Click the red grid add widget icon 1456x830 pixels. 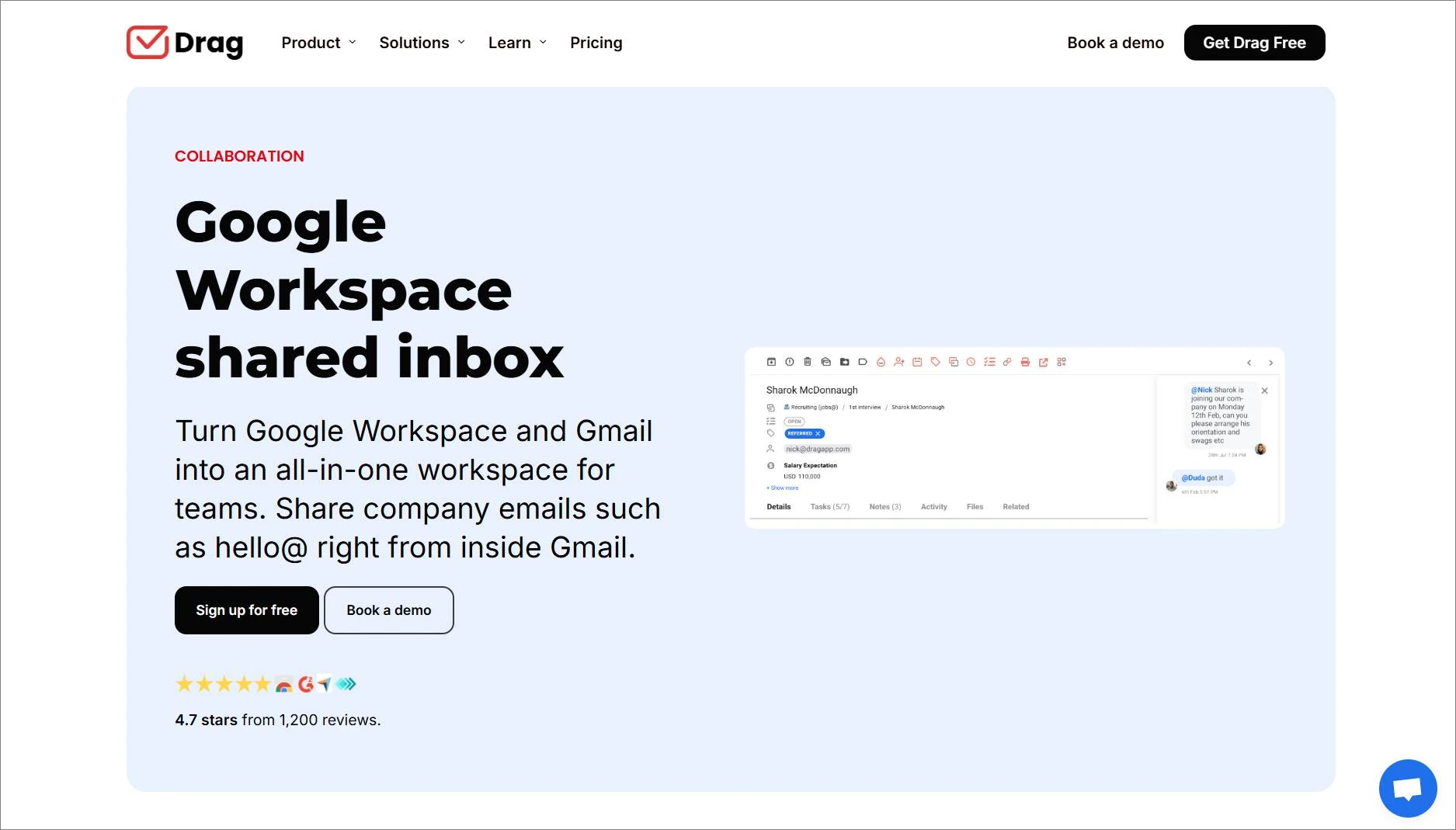1062,362
